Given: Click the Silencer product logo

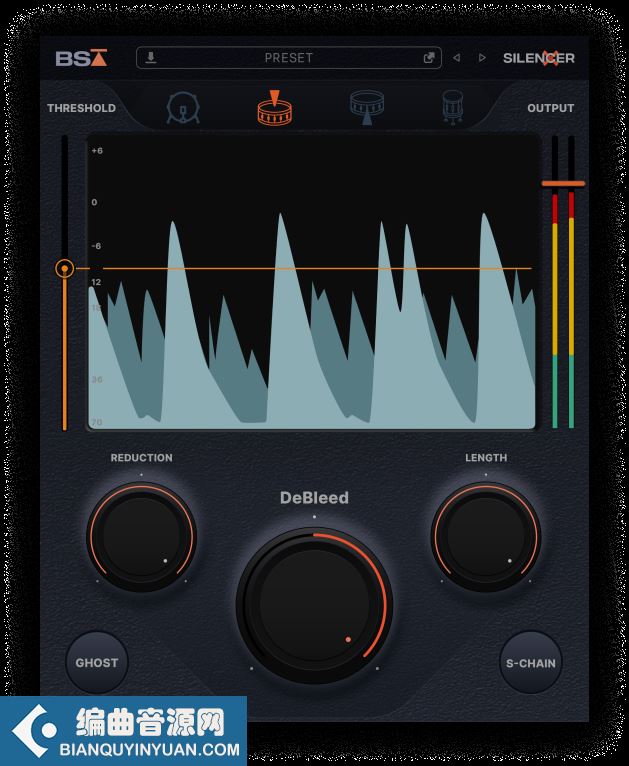Looking at the screenshot, I should pos(539,58).
